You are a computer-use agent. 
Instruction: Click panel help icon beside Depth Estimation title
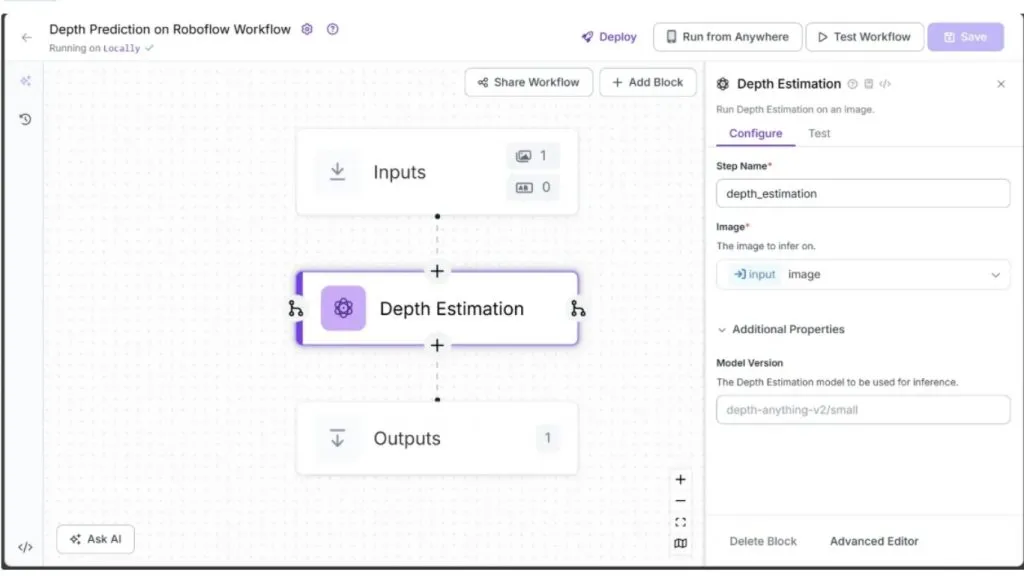pyautogui.click(x=852, y=84)
